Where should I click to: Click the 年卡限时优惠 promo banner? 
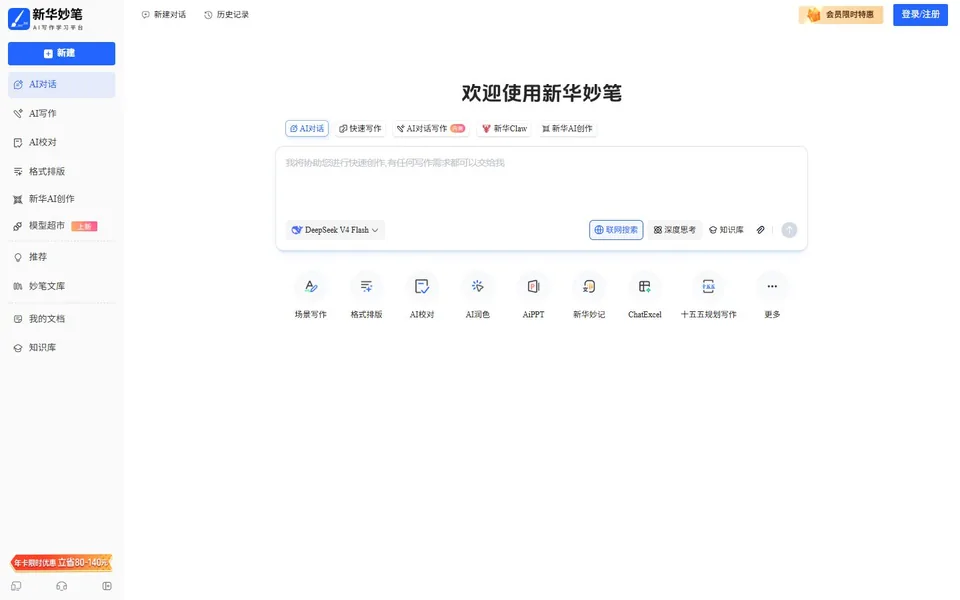point(61,563)
